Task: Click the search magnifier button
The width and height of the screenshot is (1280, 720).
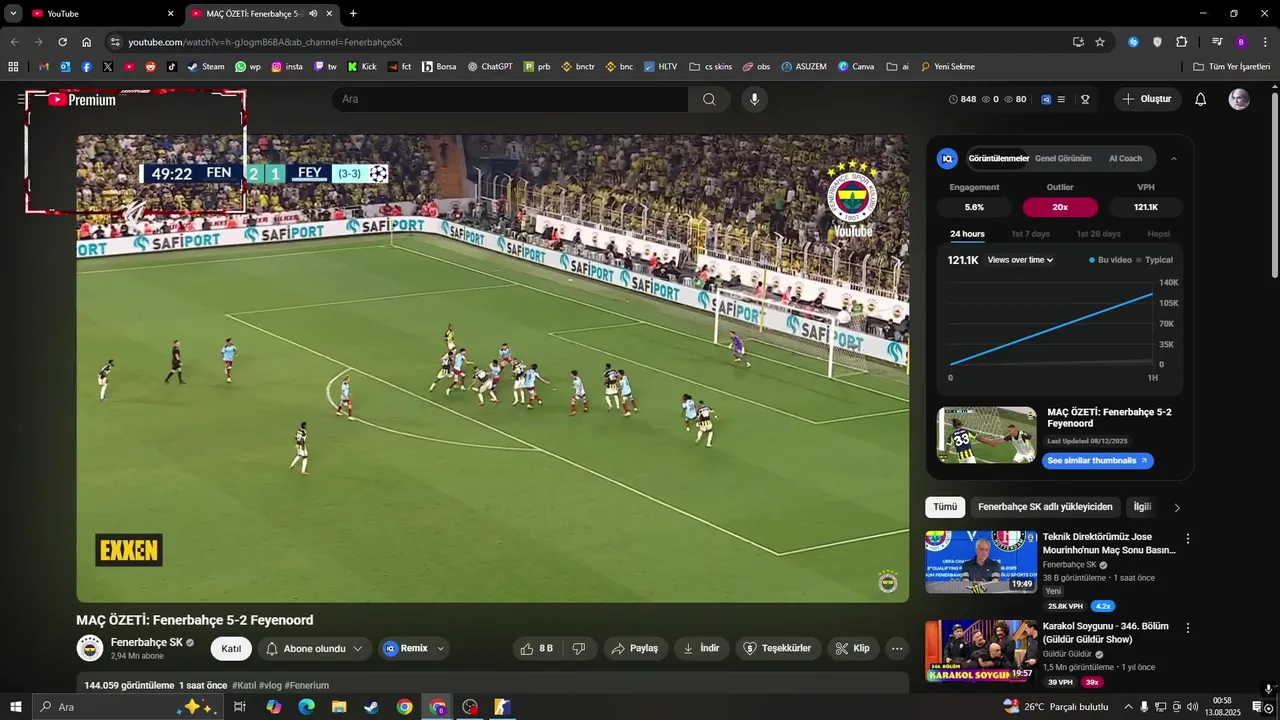Action: pyautogui.click(x=709, y=99)
